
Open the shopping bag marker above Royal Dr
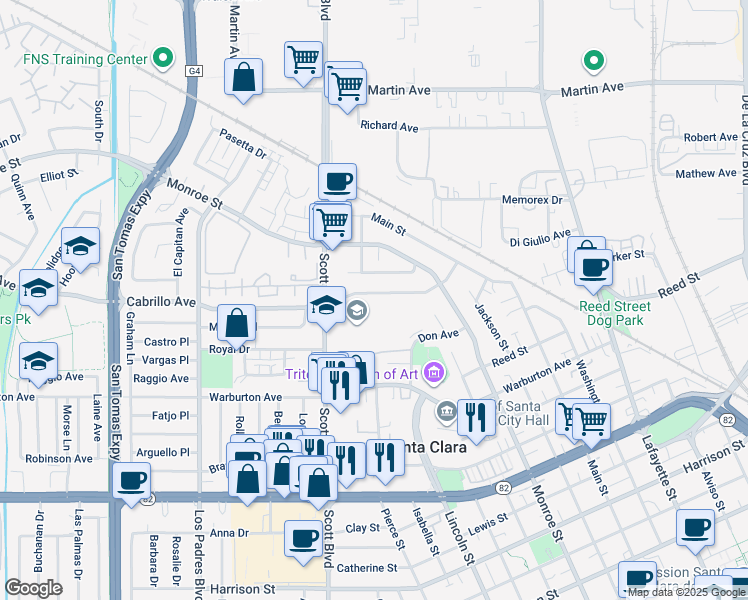[237, 323]
